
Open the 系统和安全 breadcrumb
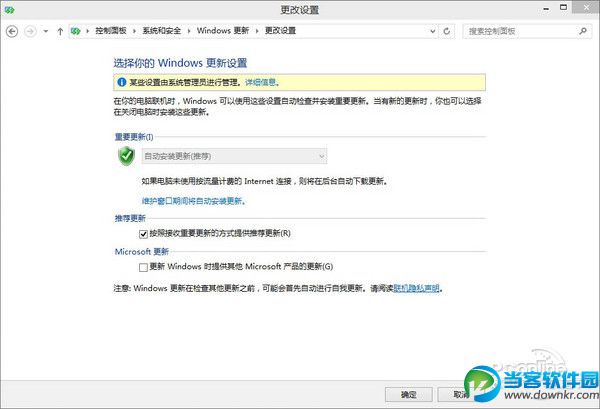coord(161,31)
